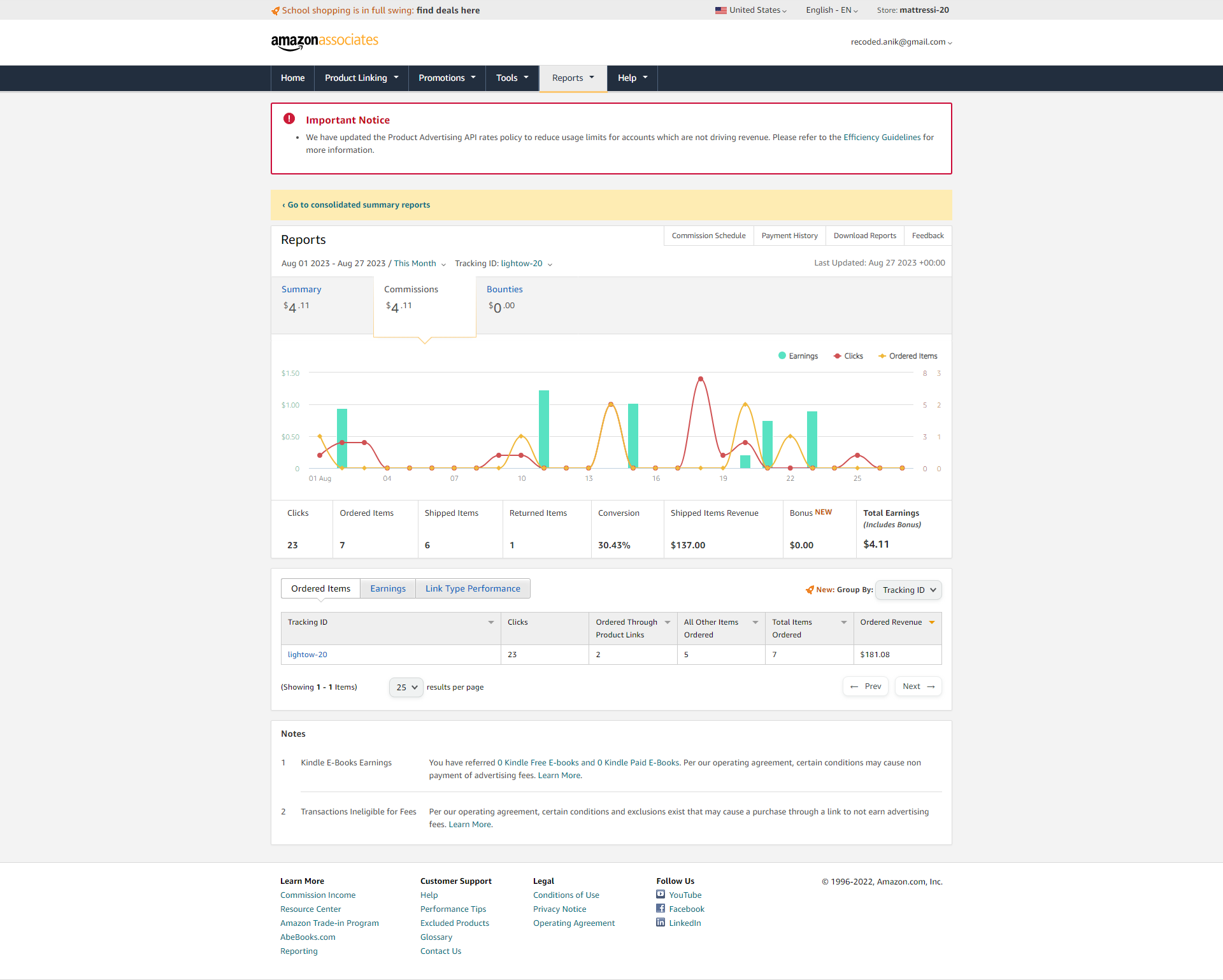Click Learn More in Transactions Ineligible note
The width and height of the screenshot is (1223, 980).
pyautogui.click(x=470, y=825)
